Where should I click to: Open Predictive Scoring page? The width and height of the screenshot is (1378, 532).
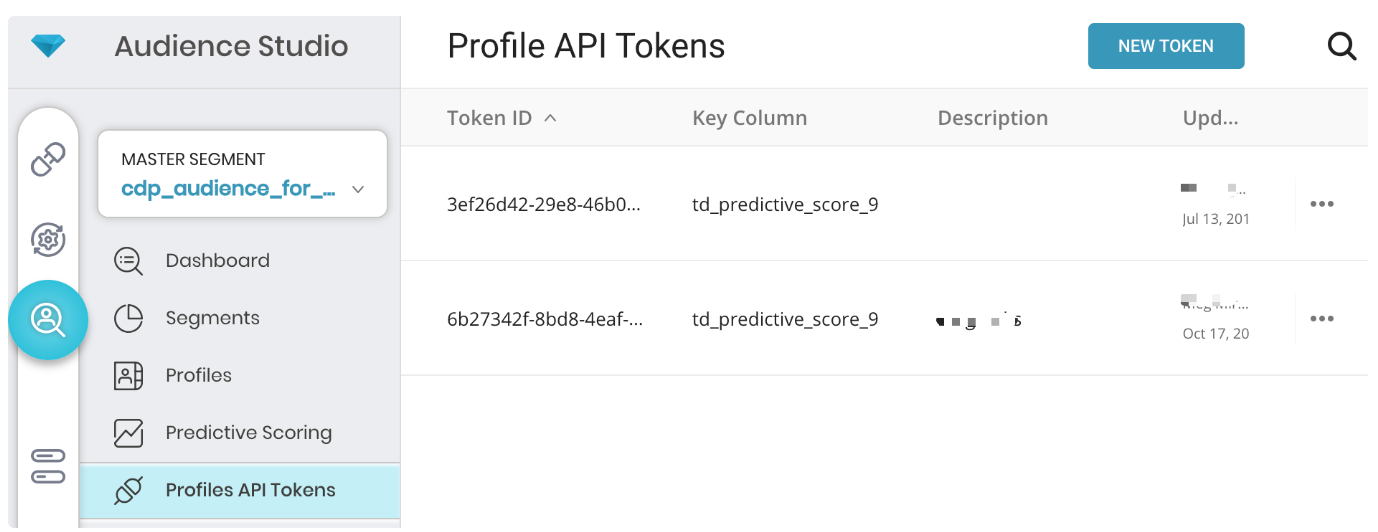coord(248,433)
